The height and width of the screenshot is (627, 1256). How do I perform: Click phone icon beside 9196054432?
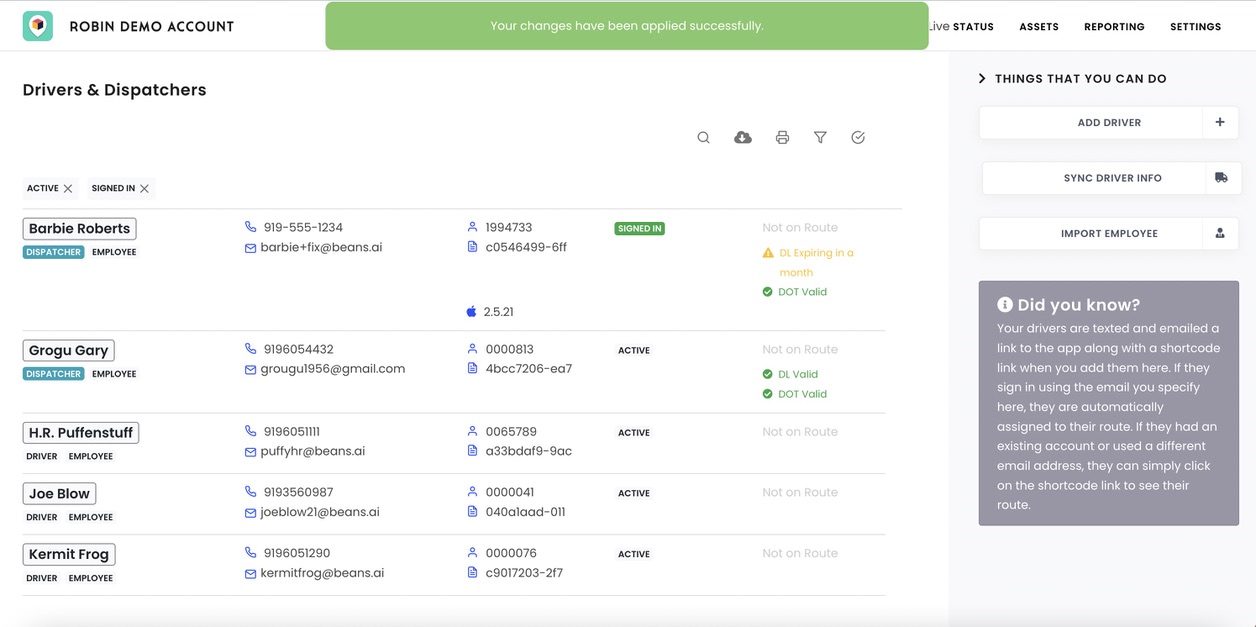pyautogui.click(x=251, y=349)
